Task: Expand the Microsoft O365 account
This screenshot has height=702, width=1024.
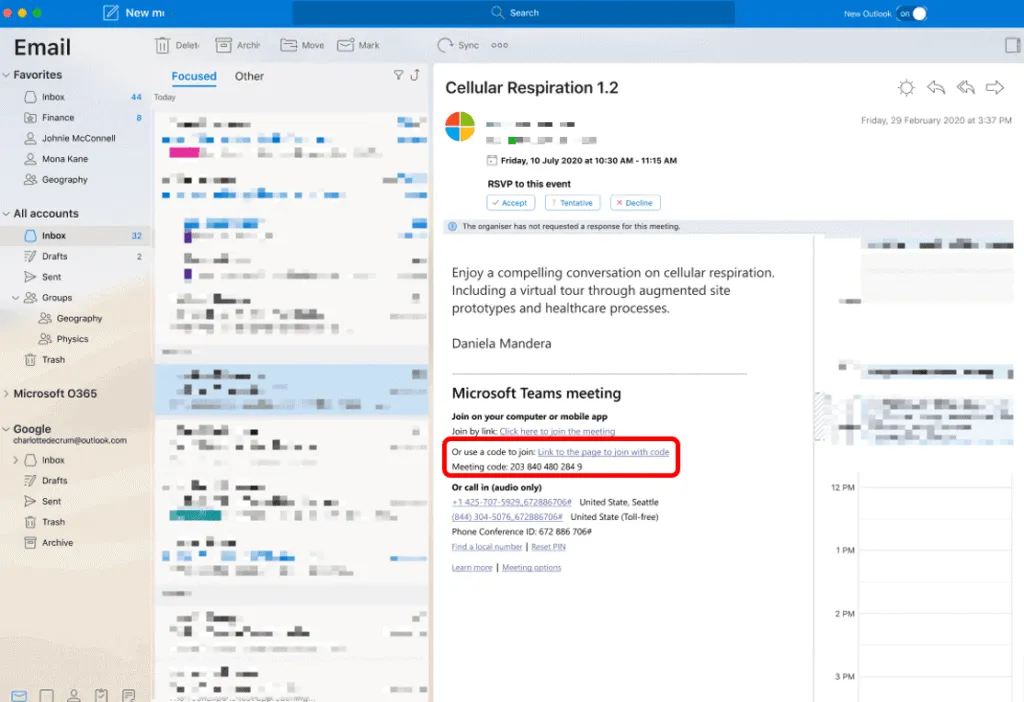Action: pos(6,394)
